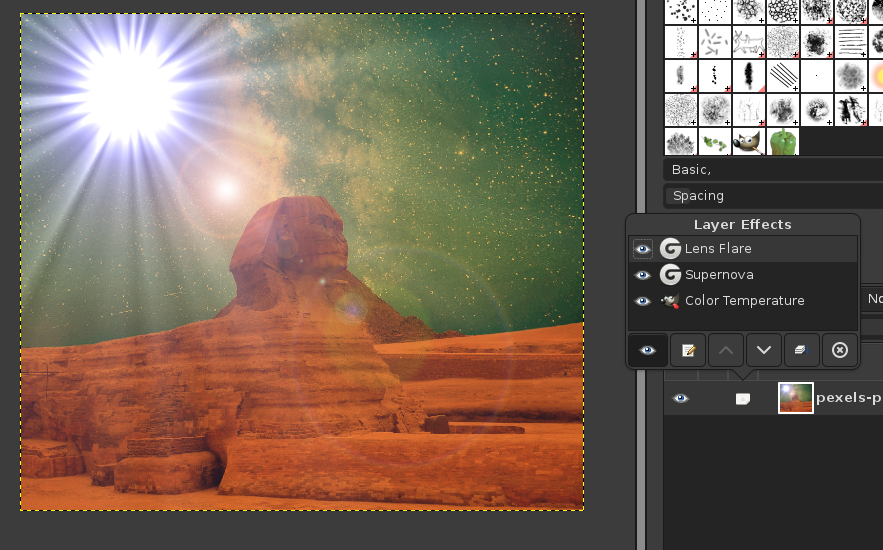Toggle visibility of the Lens Flare effect
The image size is (883, 550).
point(643,249)
